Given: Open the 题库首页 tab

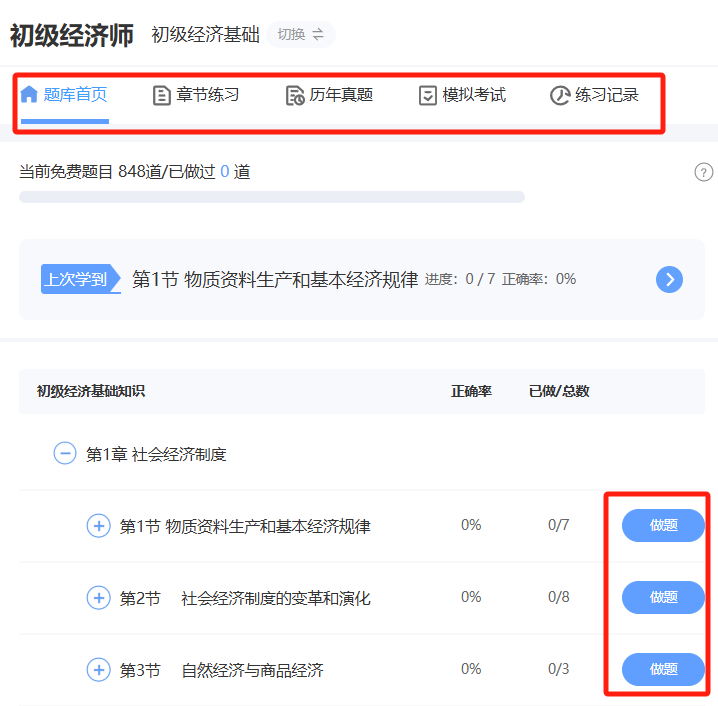Looking at the screenshot, I should (65, 95).
